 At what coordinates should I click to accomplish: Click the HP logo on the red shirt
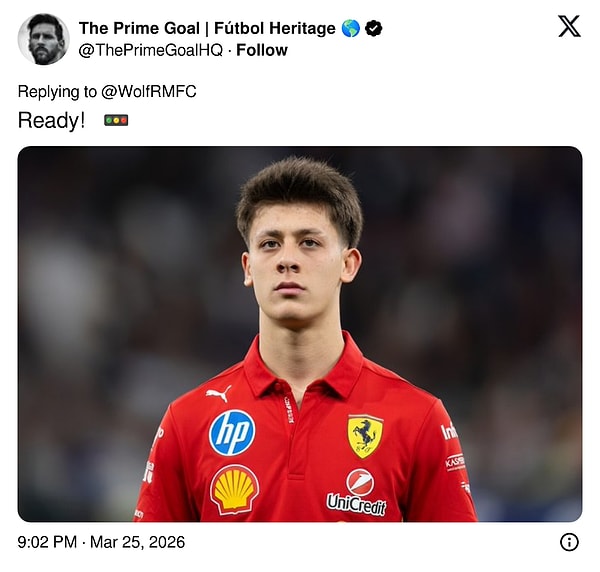[232, 432]
